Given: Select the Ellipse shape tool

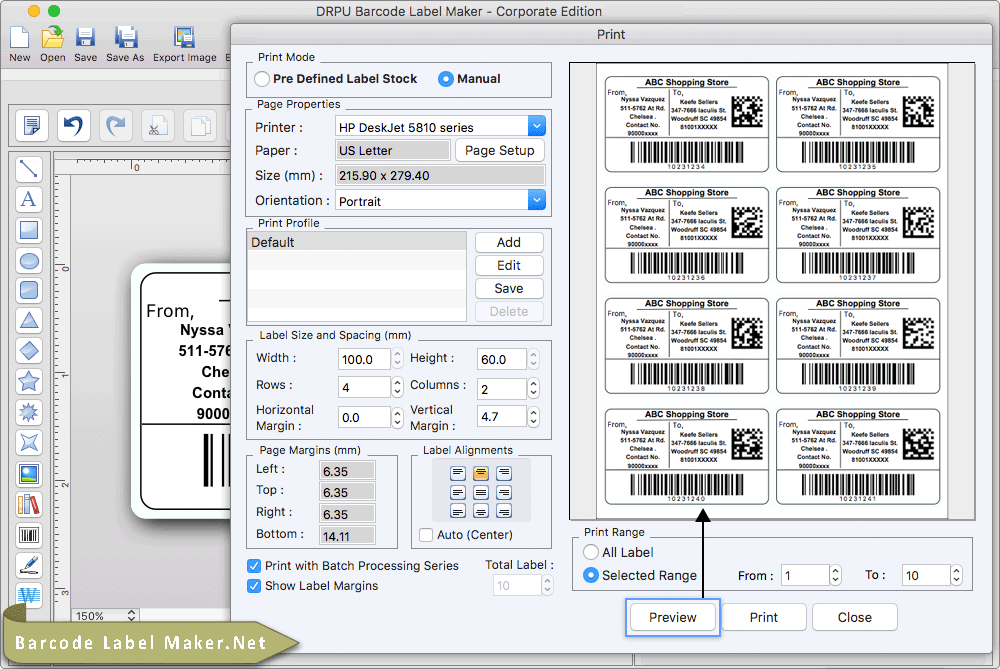Looking at the screenshot, I should point(29,261).
